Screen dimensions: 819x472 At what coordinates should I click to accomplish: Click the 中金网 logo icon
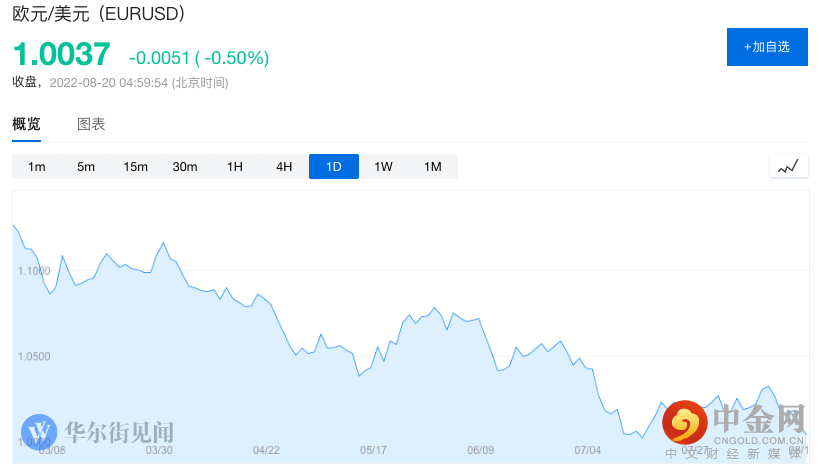tap(685, 421)
